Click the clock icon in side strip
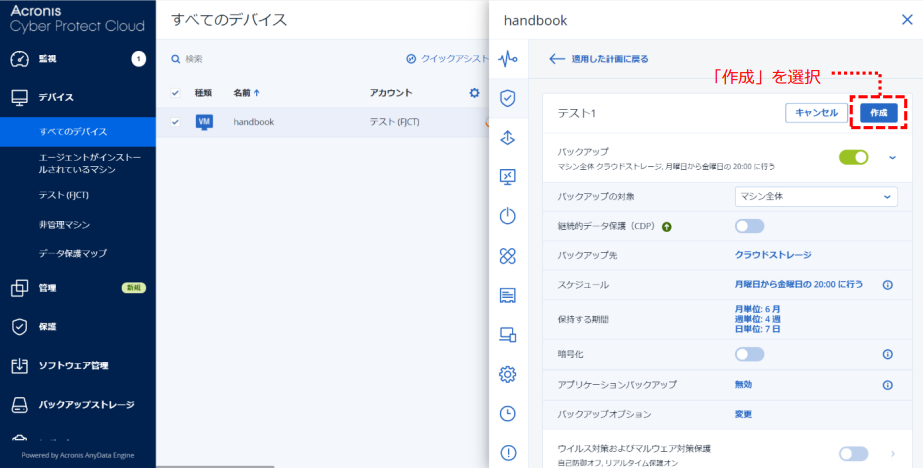Screen dimensions: 923x470 point(508,413)
